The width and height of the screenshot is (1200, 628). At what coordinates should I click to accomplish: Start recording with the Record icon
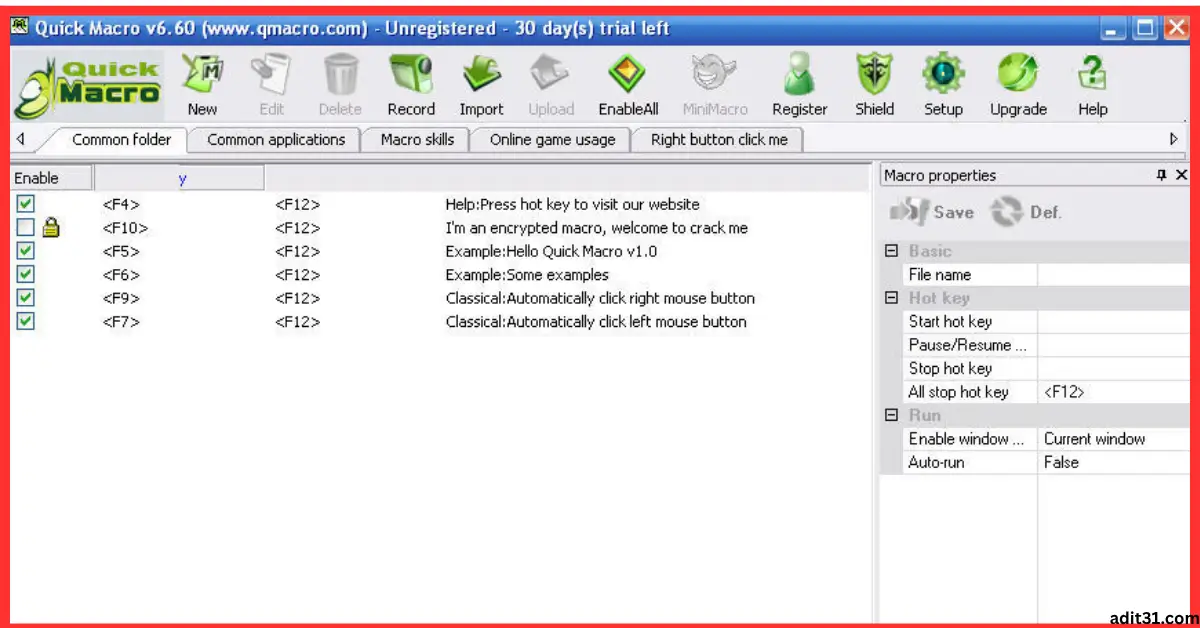click(411, 76)
